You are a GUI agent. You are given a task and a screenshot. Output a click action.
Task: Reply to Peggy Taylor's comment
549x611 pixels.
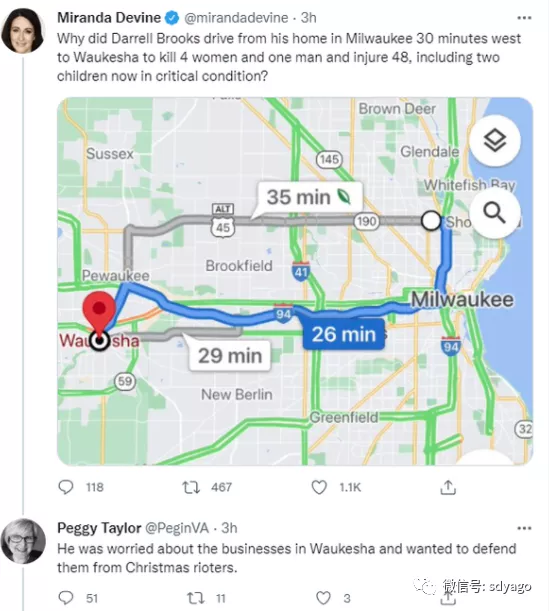click(x=65, y=597)
